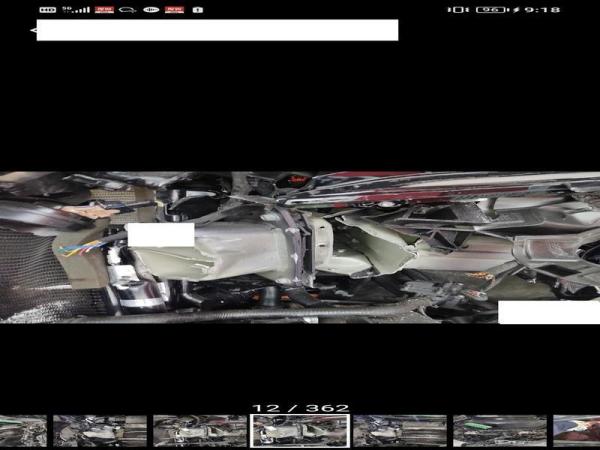Tap the leftmost VoLTE status icon
Viewport: 600px width, 450px height.
[x=48, y=9]
